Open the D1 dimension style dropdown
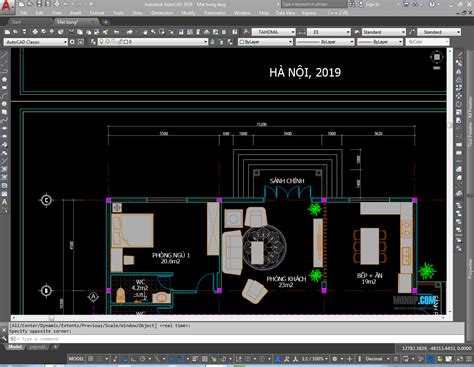 tap(328, 32)
